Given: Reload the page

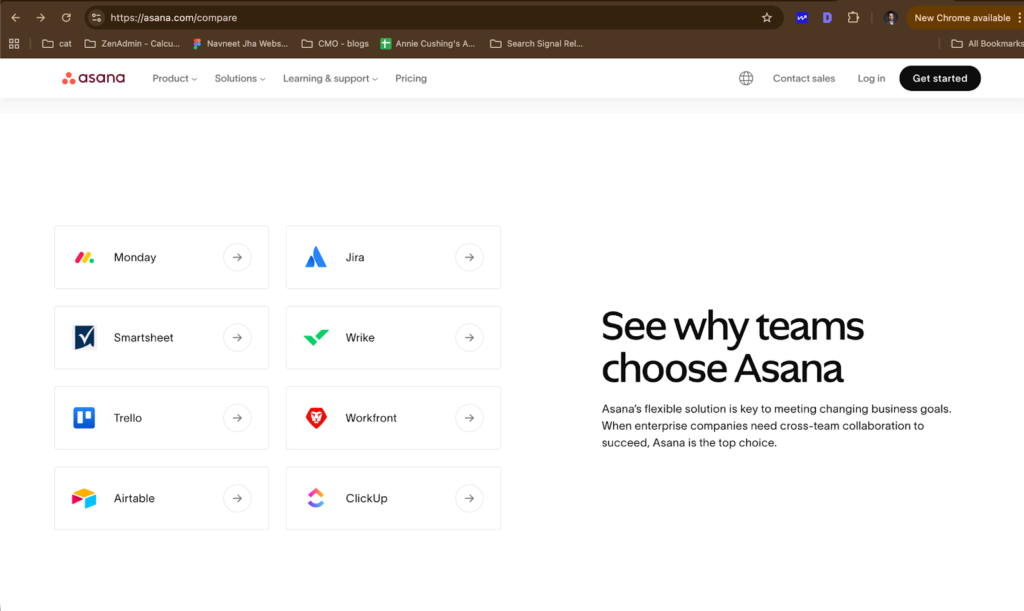Looking at the screenshot, I should [66, 17].
